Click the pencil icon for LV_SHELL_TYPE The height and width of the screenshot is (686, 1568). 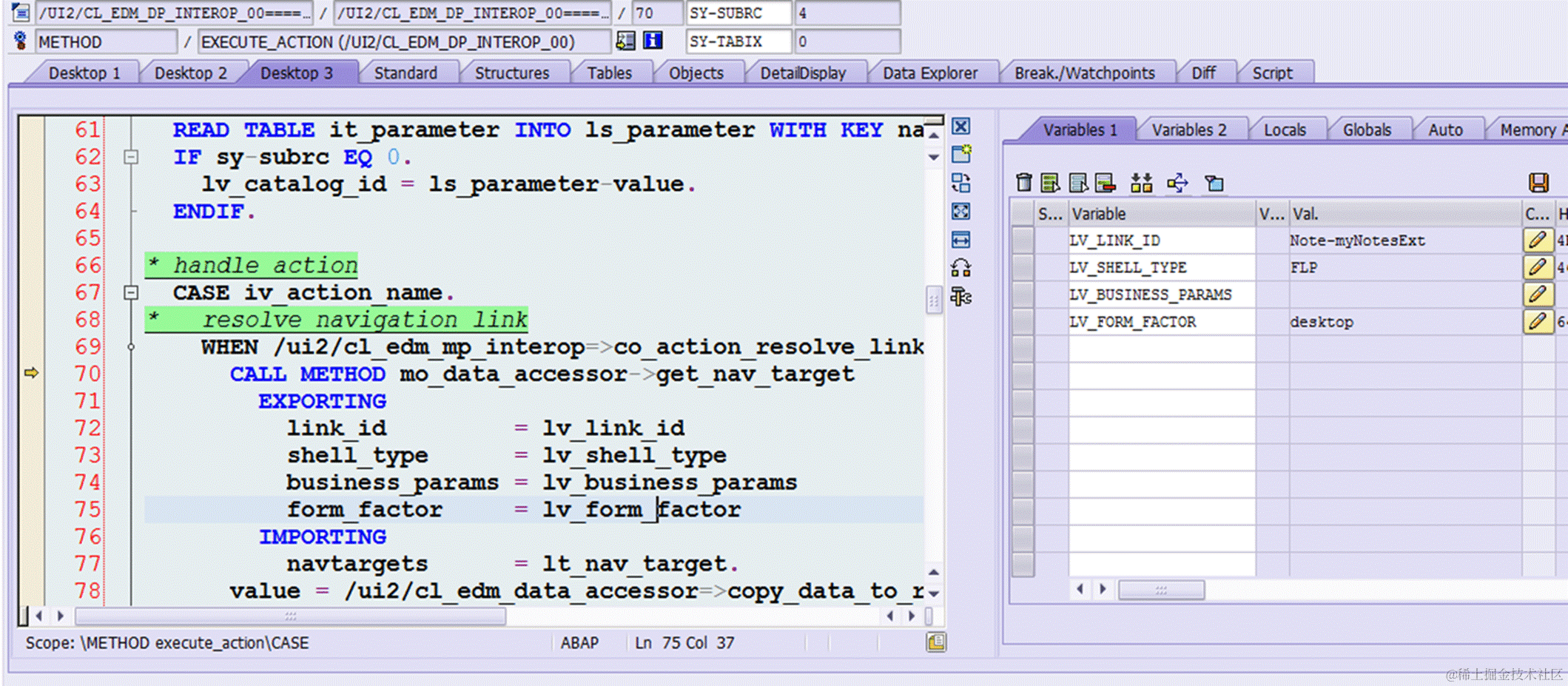click(x=1537, y=266)
